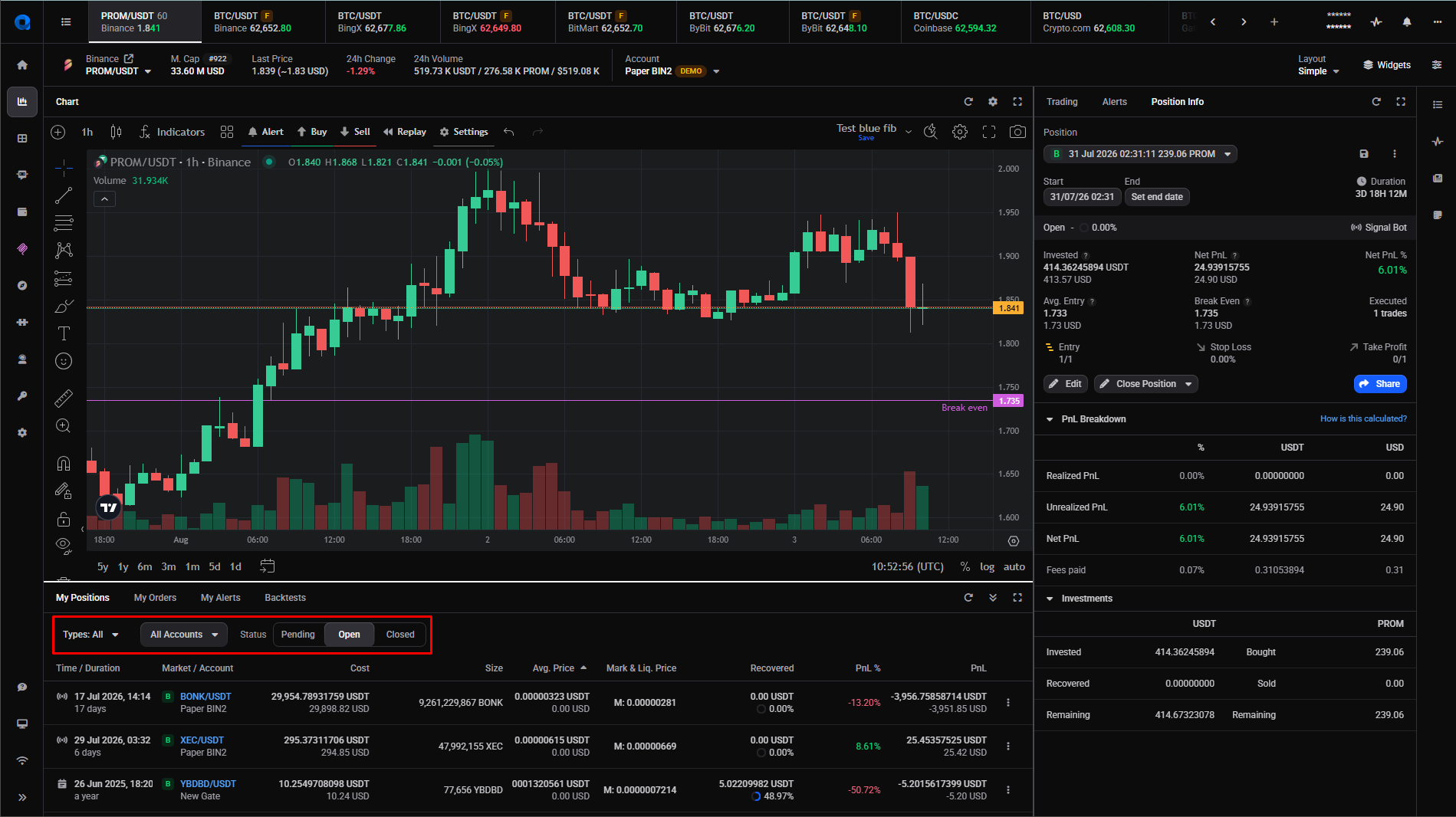Filter positions by Open status
1456x817 pixels.
pyautogui.click(x=349, y=635)
